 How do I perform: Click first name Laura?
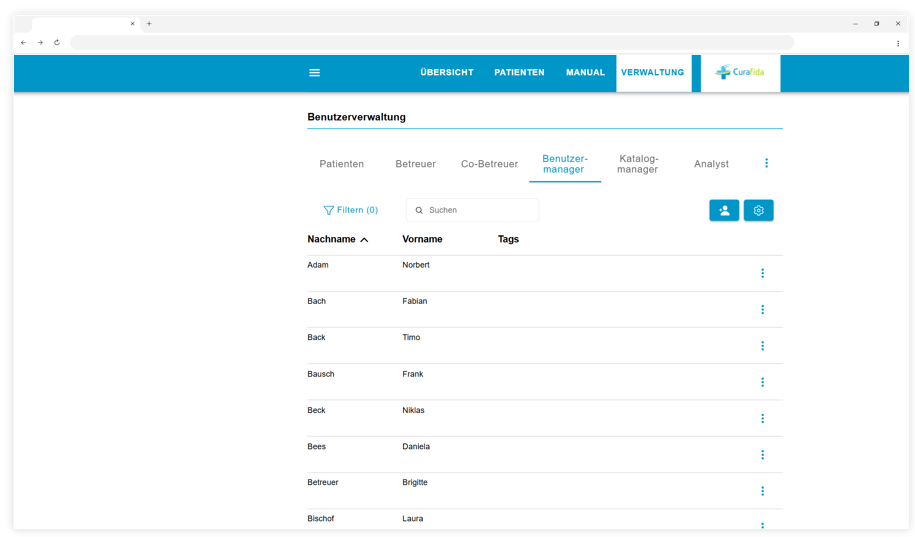tap(413, 518)
